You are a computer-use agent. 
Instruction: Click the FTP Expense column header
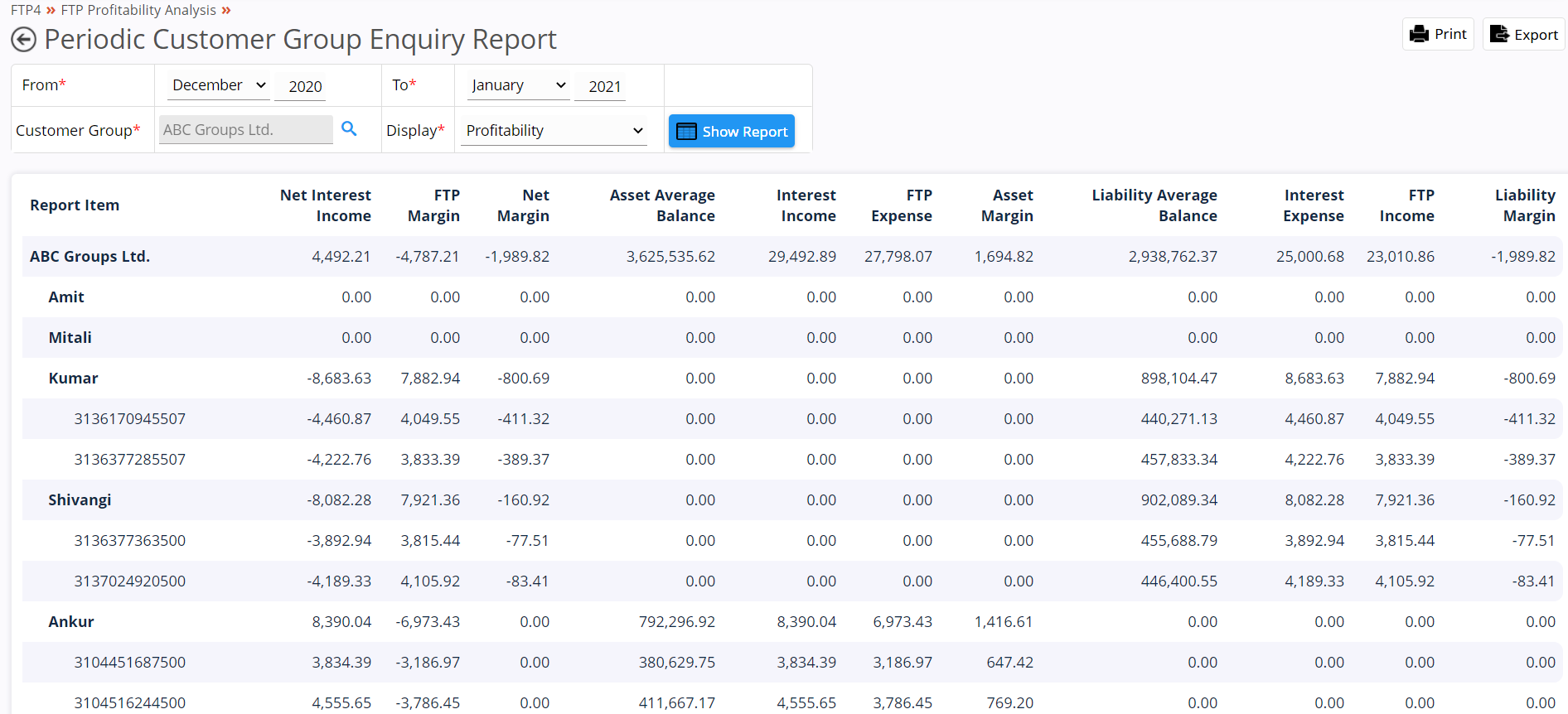pos(902,205)
